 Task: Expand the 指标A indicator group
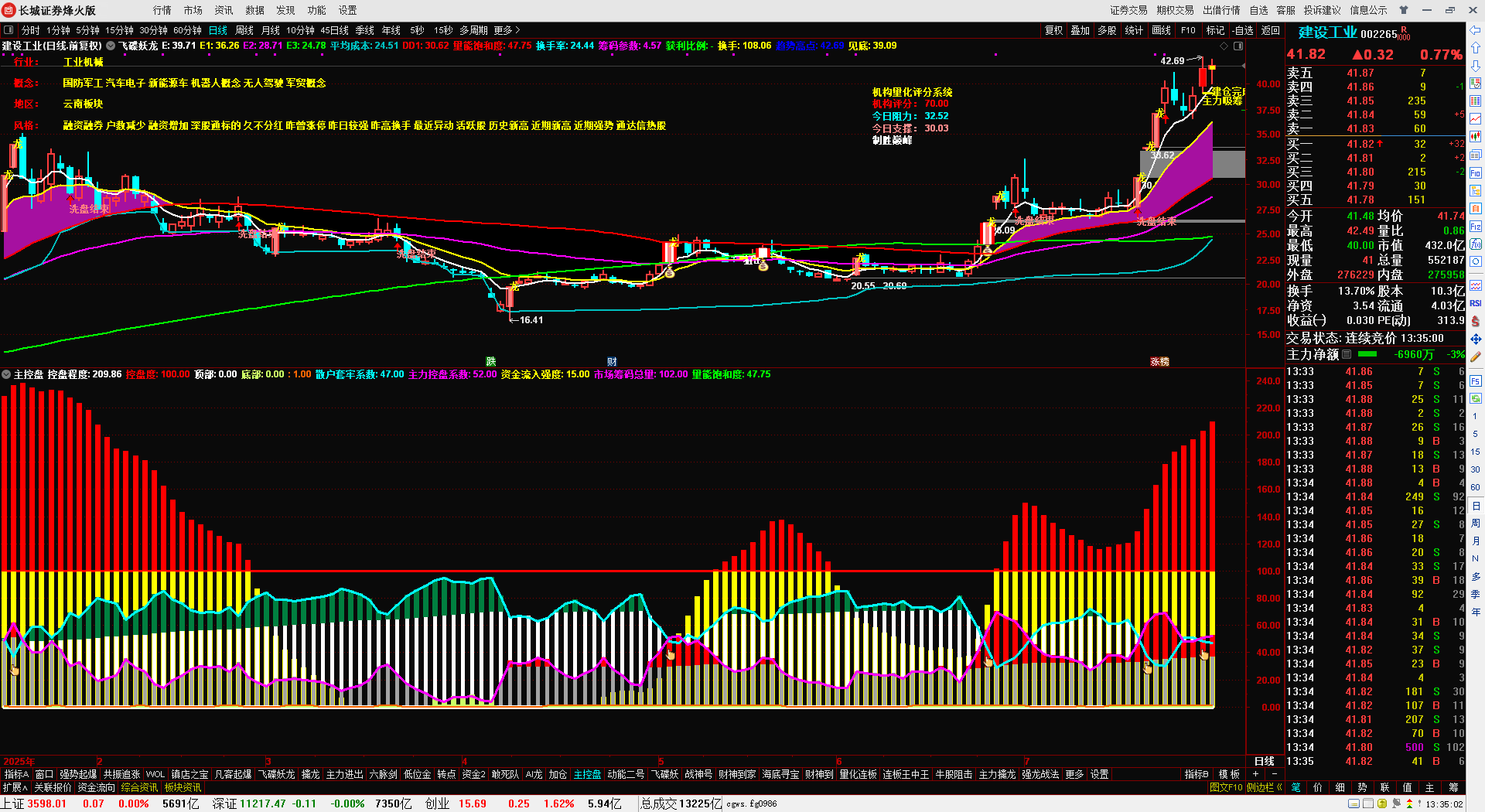[x=16, y=774]
